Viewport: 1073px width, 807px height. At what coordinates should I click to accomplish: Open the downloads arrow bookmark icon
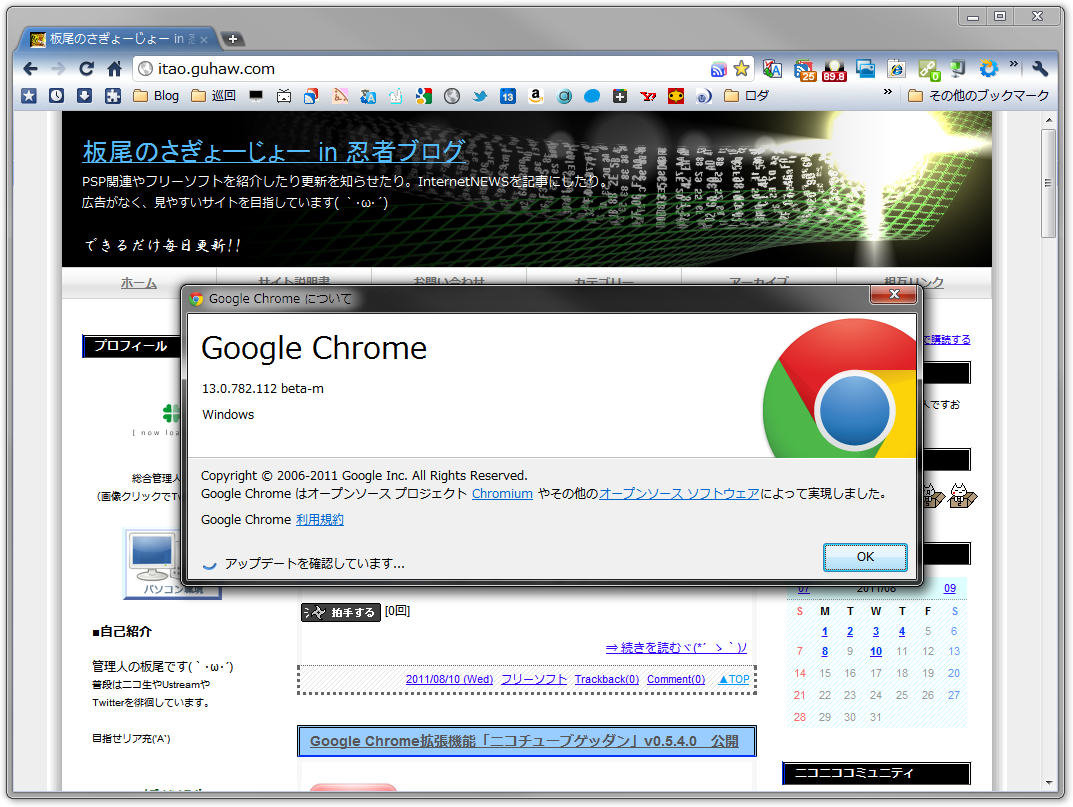point(84,96)
